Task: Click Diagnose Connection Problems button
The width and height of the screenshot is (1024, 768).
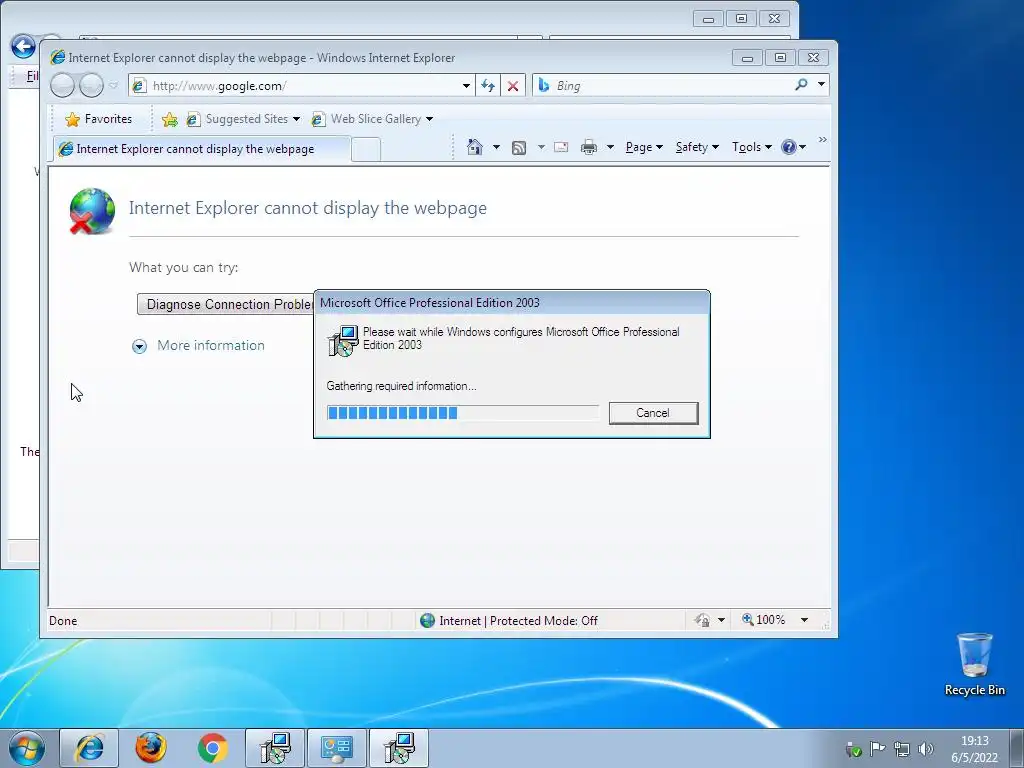Action: (226, 304)
